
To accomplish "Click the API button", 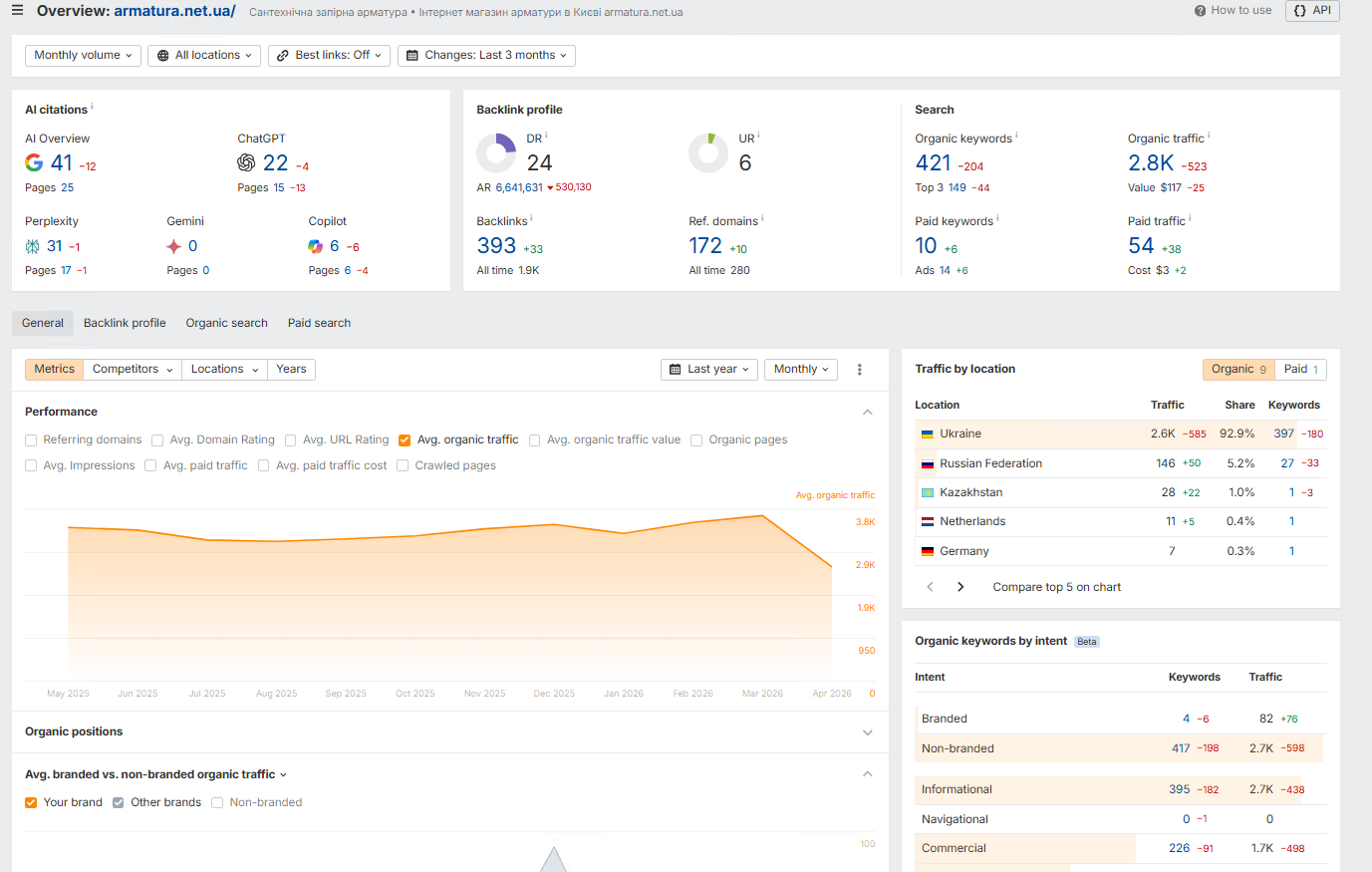I will (1312, 11).
